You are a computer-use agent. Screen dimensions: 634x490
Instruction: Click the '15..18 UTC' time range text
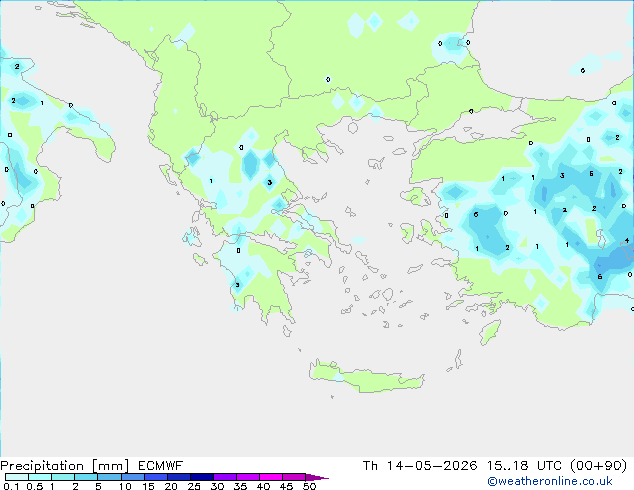(524, 466)
